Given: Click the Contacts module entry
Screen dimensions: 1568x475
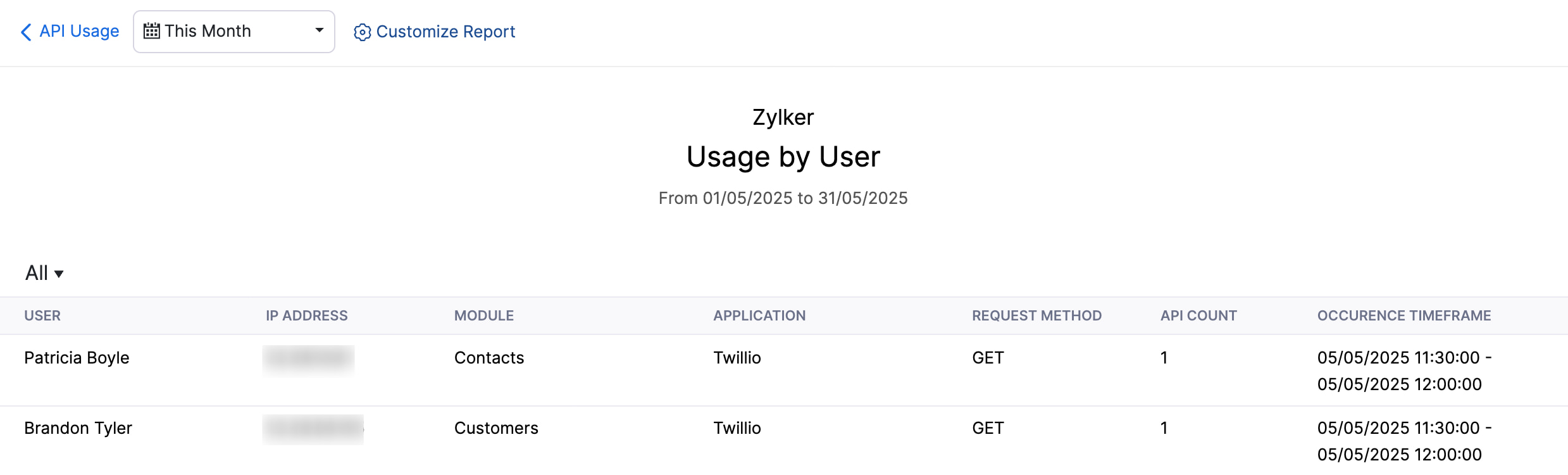Looking at the screenshot, I should pos(489,357).
